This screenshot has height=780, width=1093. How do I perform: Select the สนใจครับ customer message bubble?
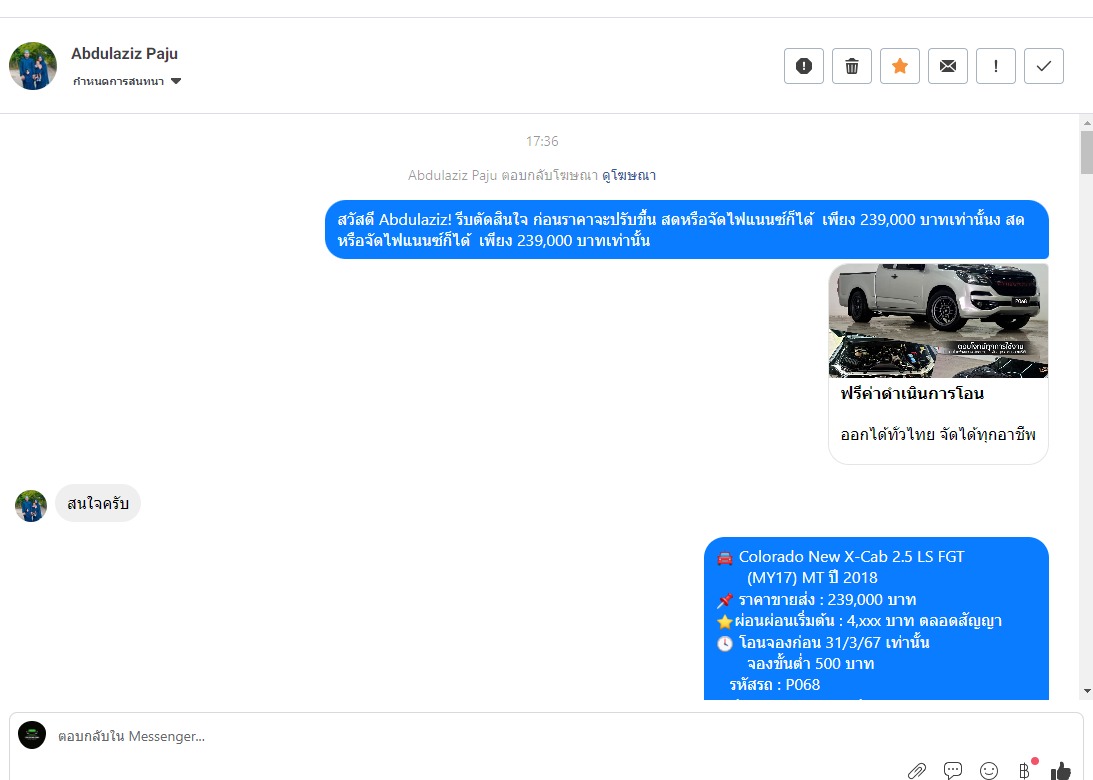click(x=98, y=503)
